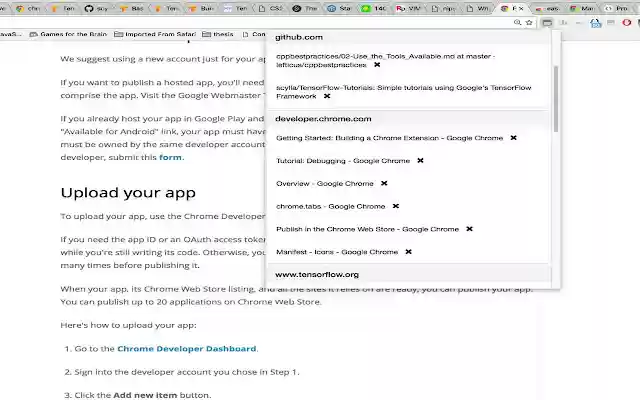The image size is (640, 400).
Task: Switch to the GitHub 'scy' browser tab
Action: coord(97,8)
